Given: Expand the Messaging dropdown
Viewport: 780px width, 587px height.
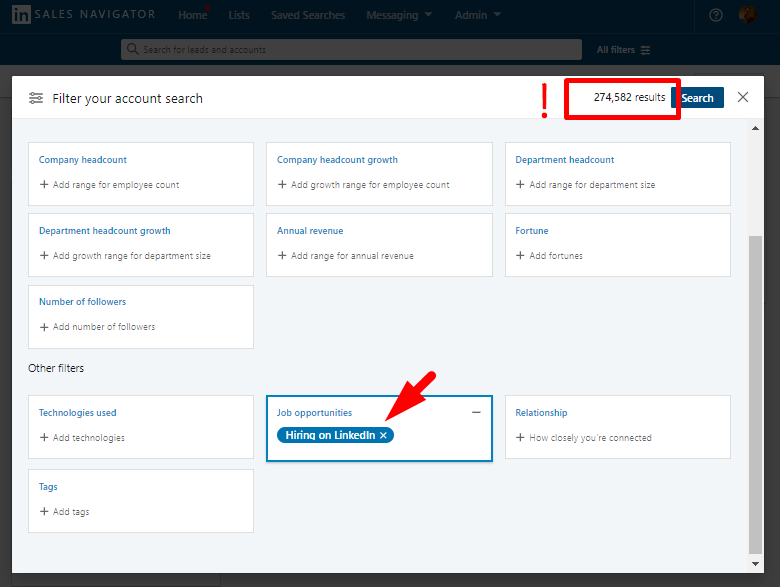Looking at the screenshot, I should pyautogui.click(x=399, y=15).
